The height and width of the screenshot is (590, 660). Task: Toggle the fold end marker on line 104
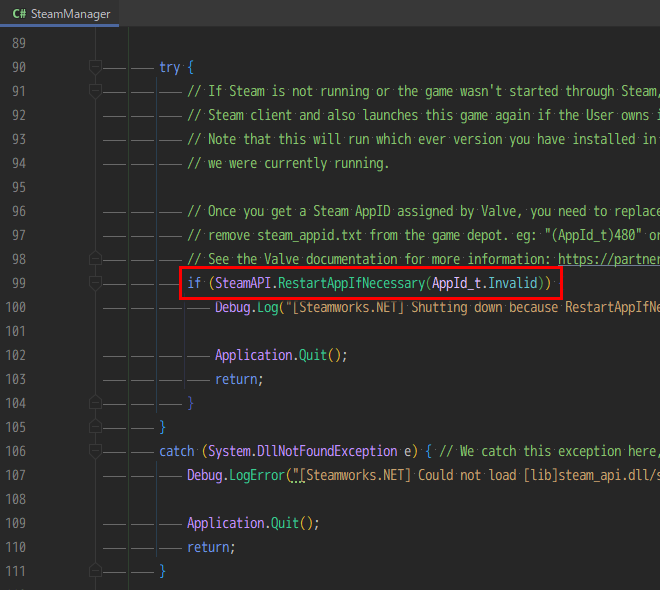tap(96, 403)
